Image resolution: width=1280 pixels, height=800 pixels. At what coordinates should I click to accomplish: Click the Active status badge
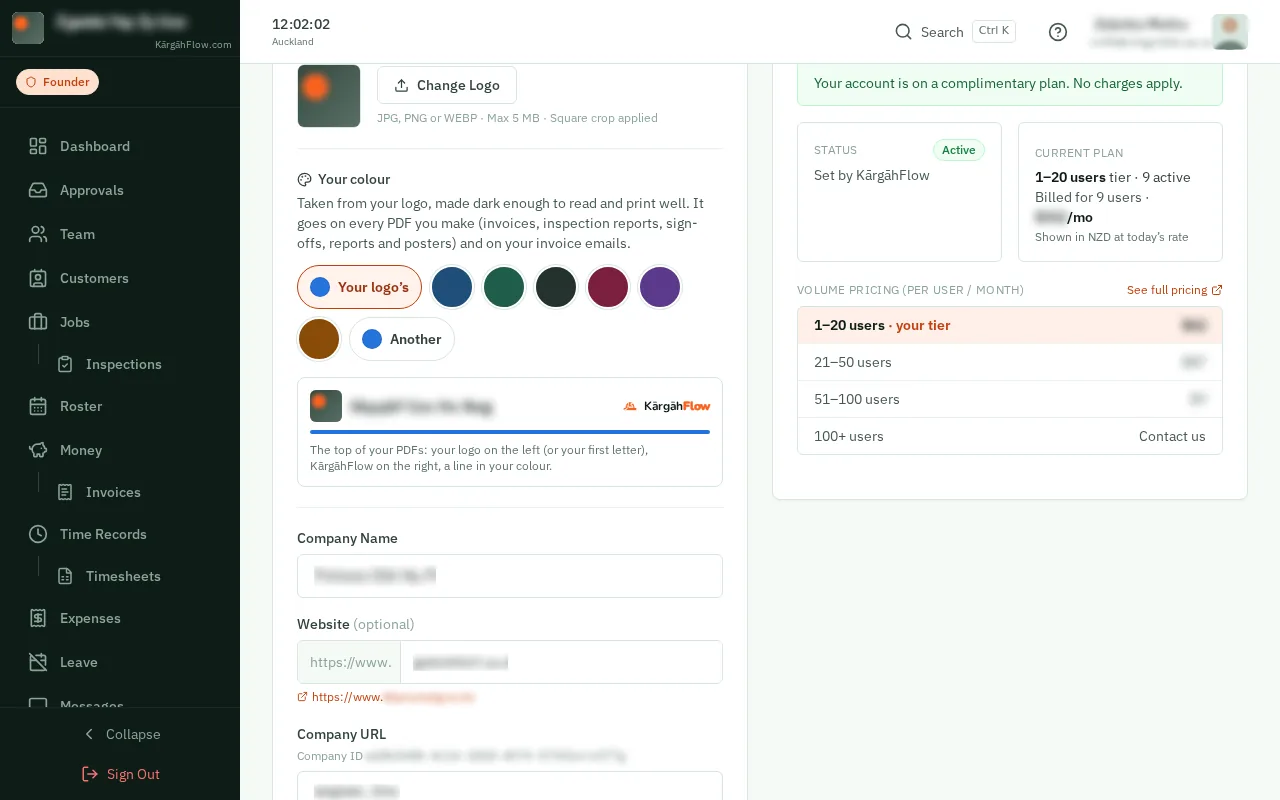959,150
